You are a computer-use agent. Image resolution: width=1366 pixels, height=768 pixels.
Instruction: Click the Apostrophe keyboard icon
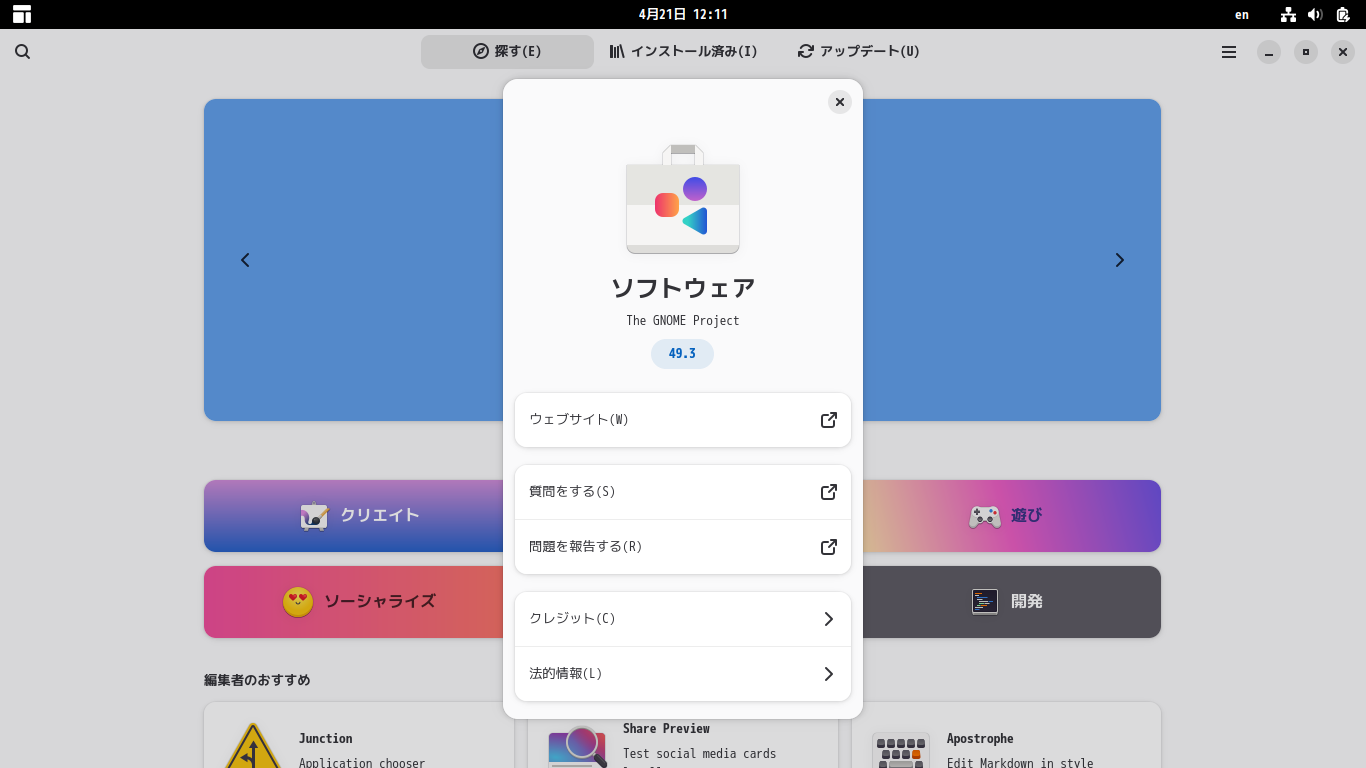click(x=901, y=750)
